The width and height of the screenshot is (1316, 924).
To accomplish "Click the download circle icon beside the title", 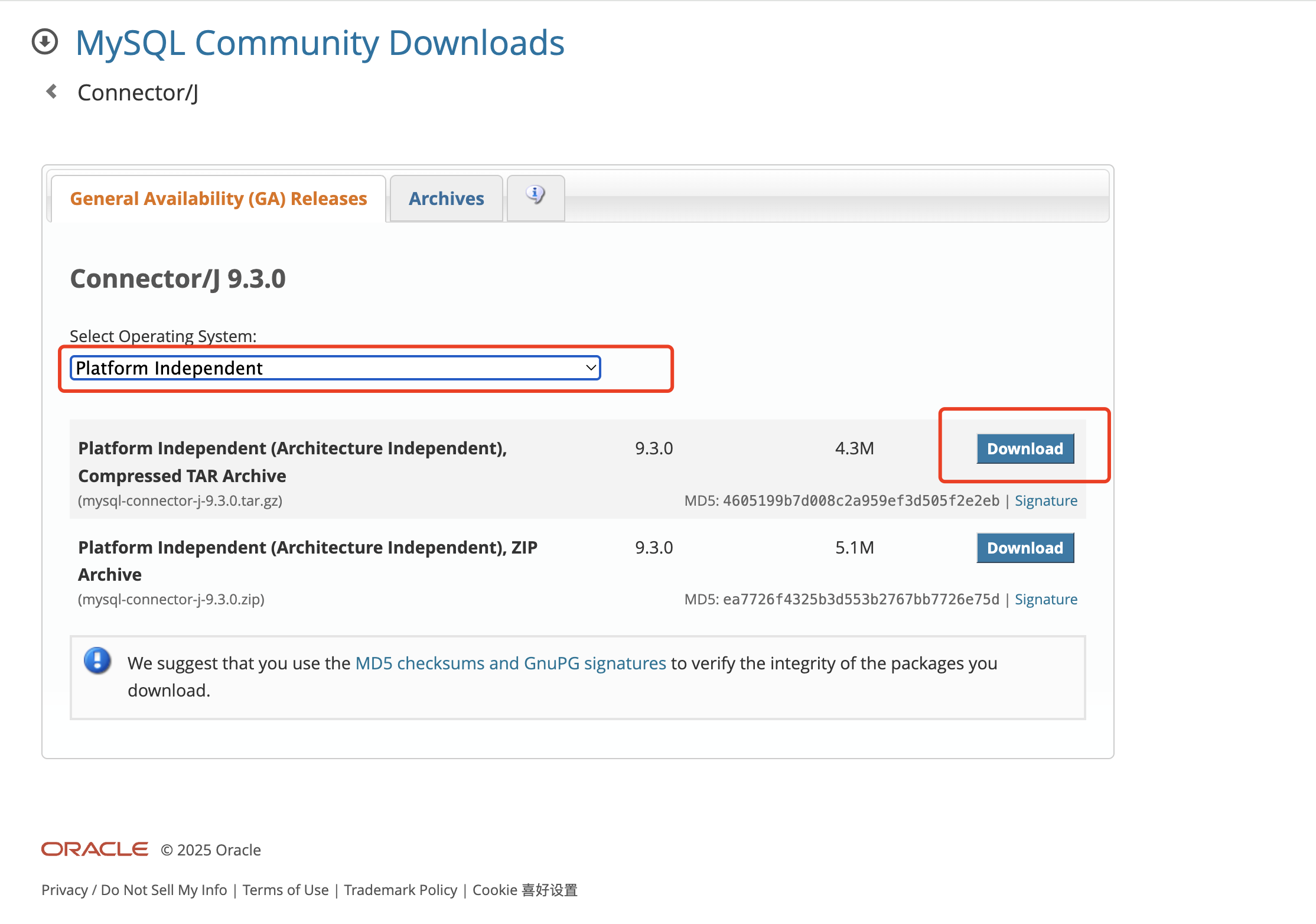I will [45, 42].
